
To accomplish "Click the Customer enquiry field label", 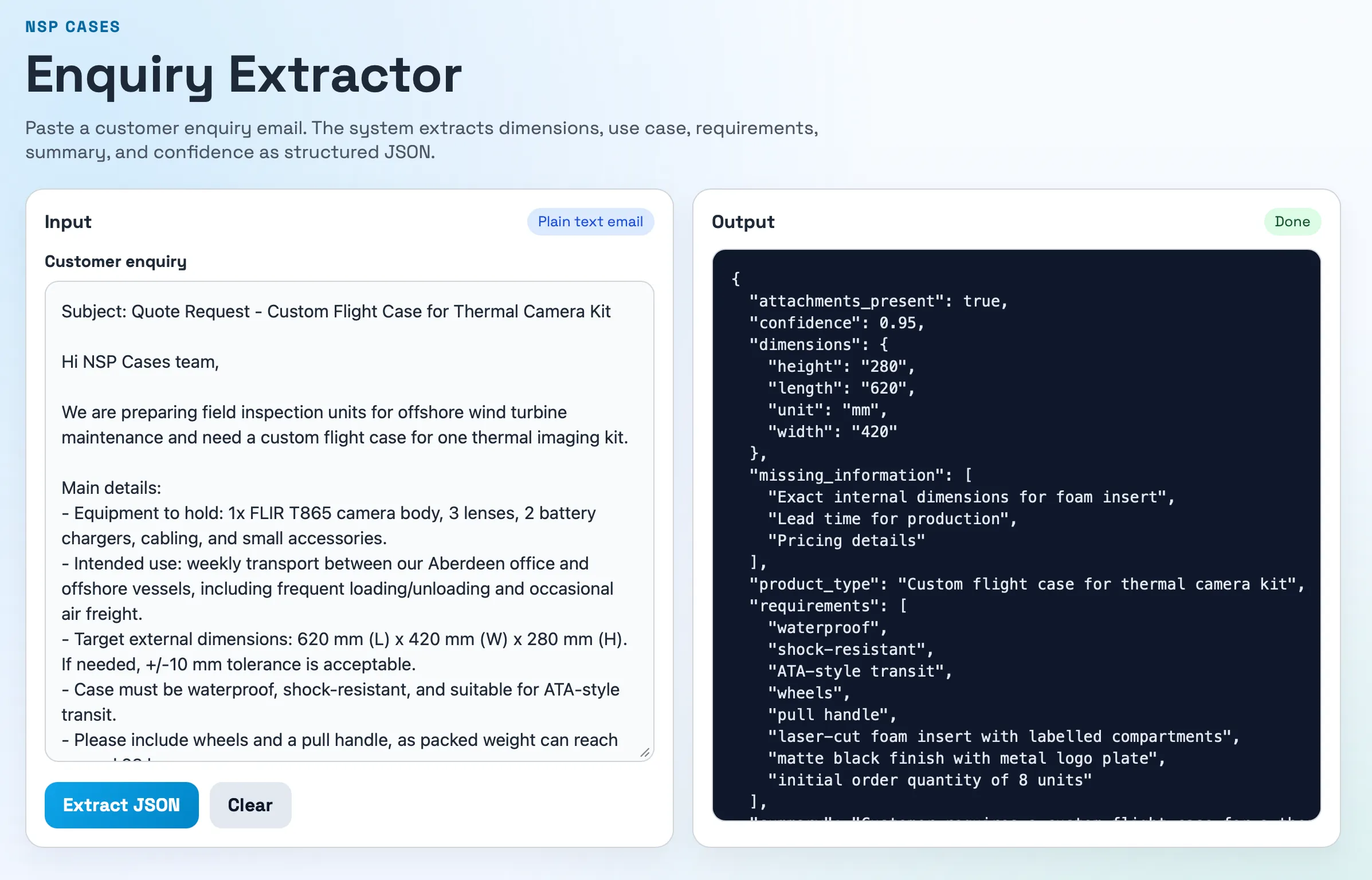I will (115, 261).
